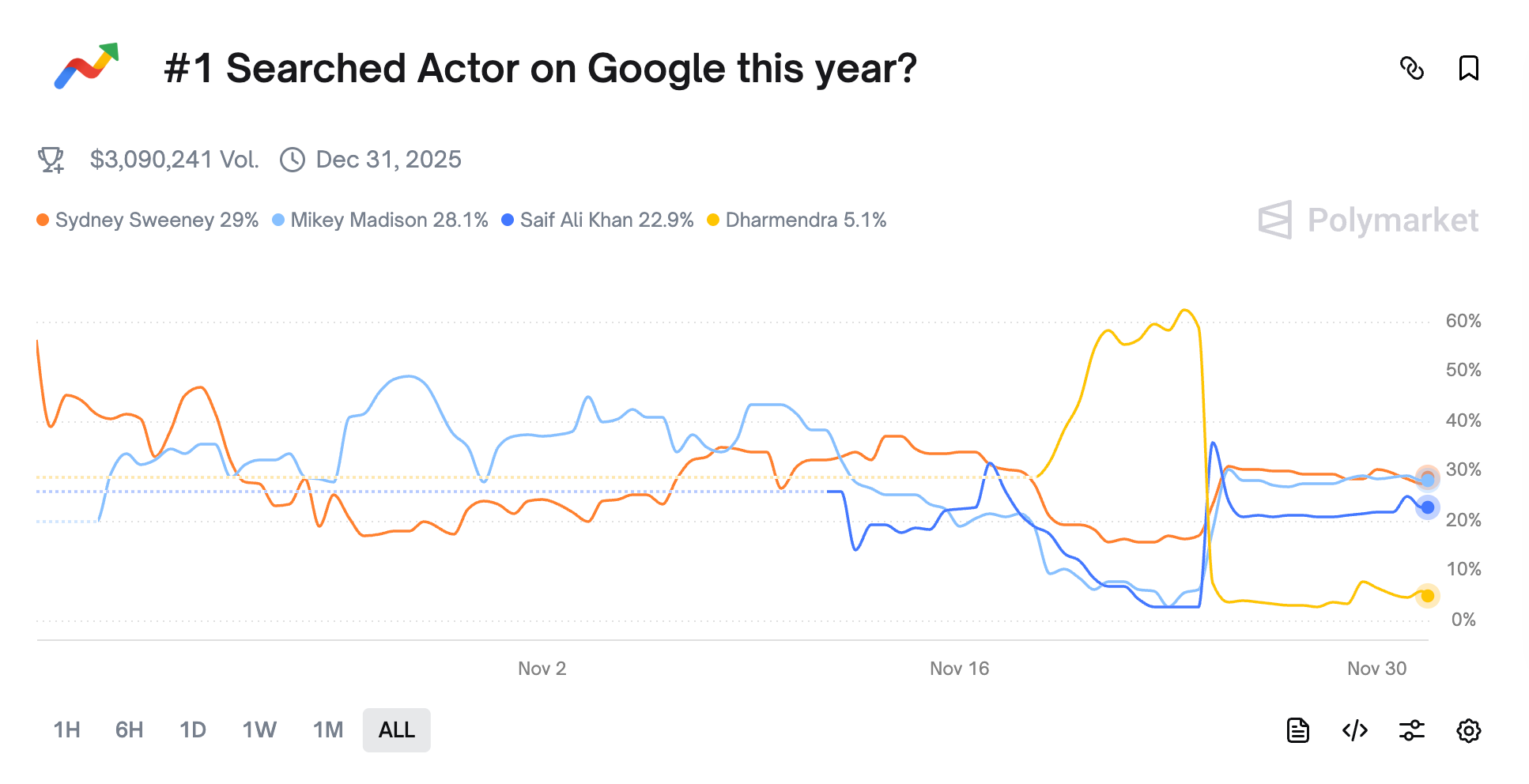This screenshot has height=784, width=1529.
Task: Select the 6H time range
Action: coord(129,730)
